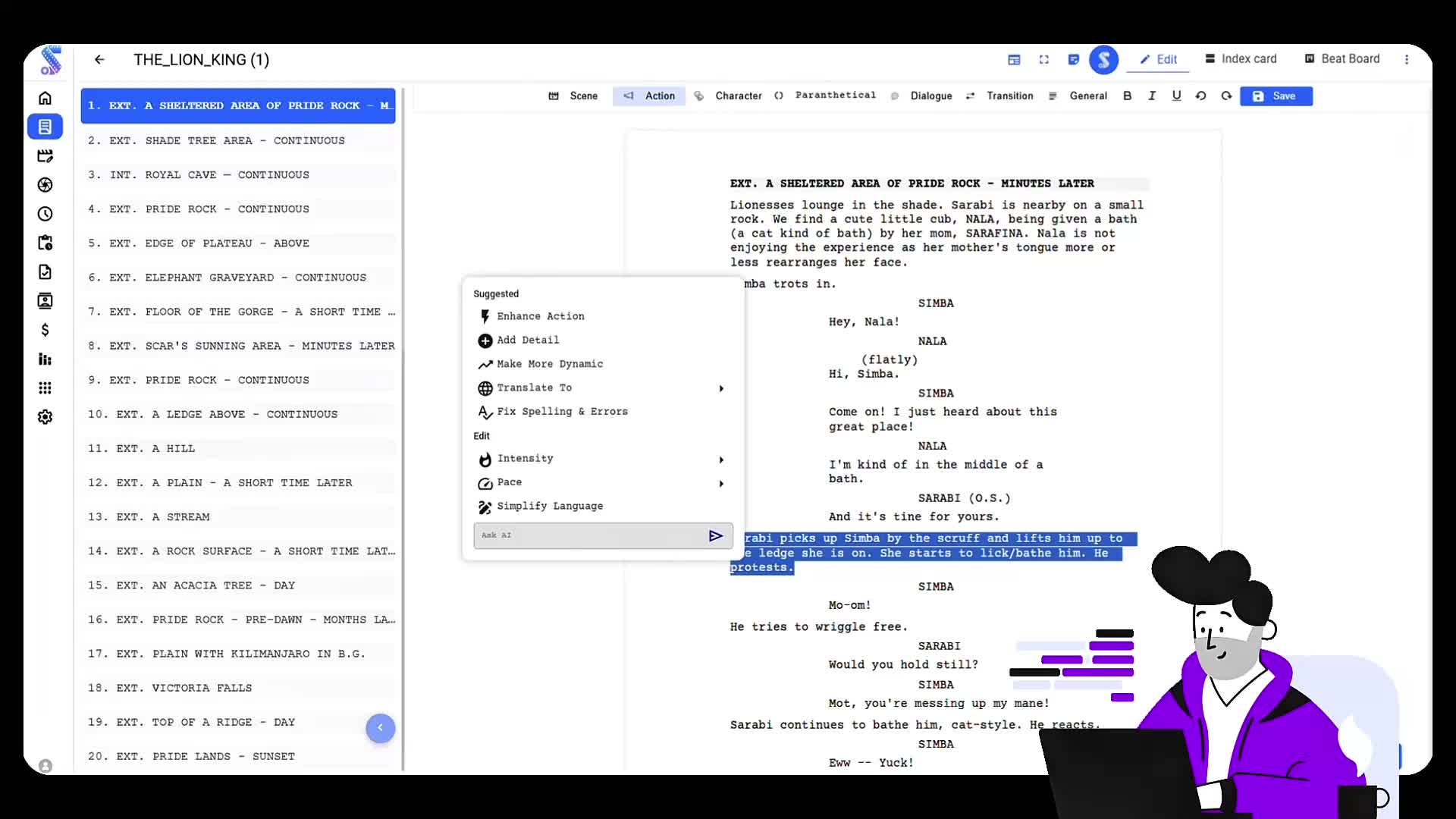
Task: Open the History clock panel in sidebar
Action: point(45,215)
